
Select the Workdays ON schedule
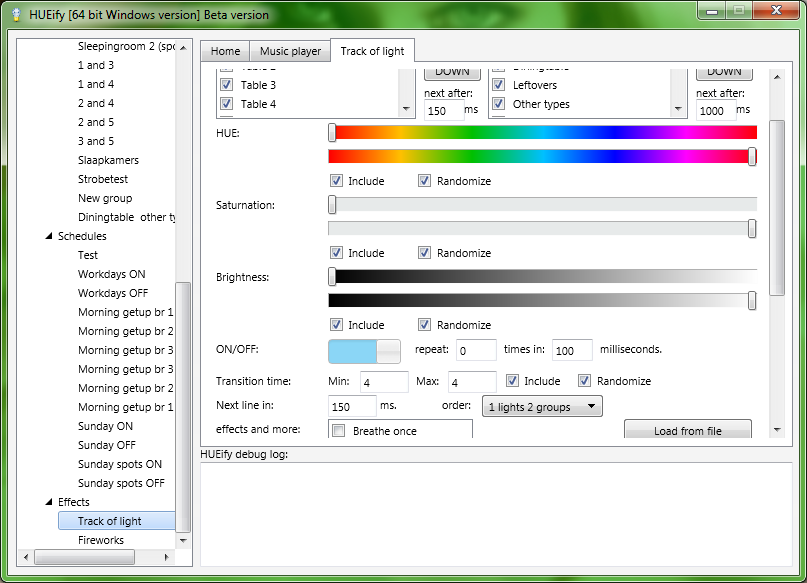tap(112, 274)
